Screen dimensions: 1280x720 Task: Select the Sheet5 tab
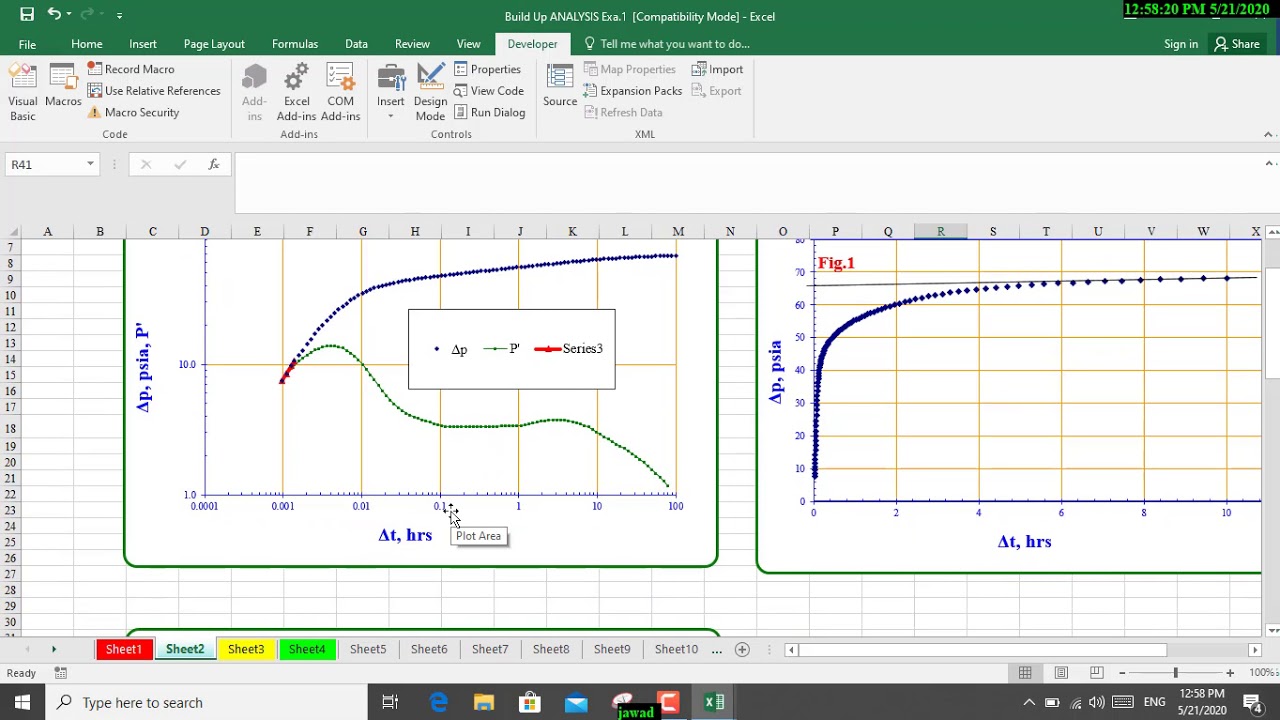[x=368, y=650]
